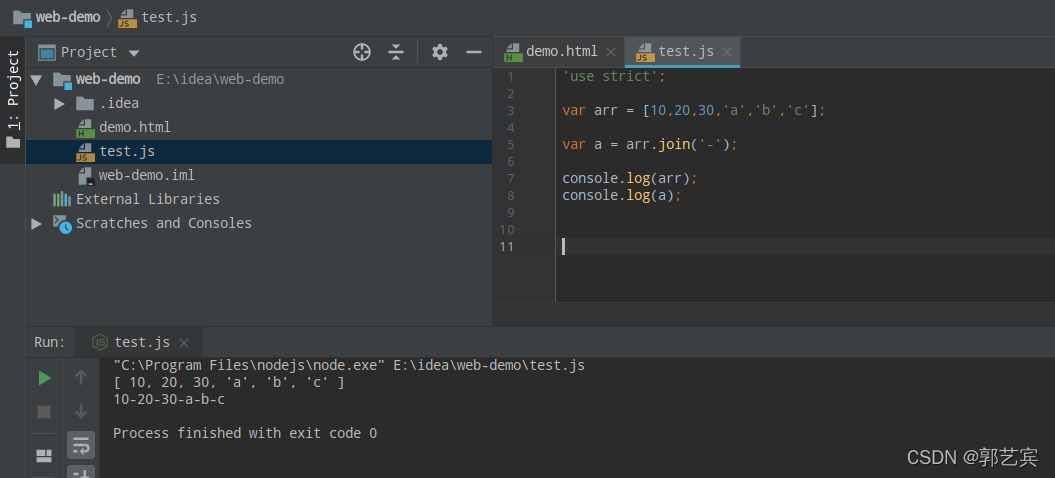Image resolution: width=1055 pixels, height=478 pixels.
Task: Expand the .idea folder arrow
Action: click(x=59, y=104)
